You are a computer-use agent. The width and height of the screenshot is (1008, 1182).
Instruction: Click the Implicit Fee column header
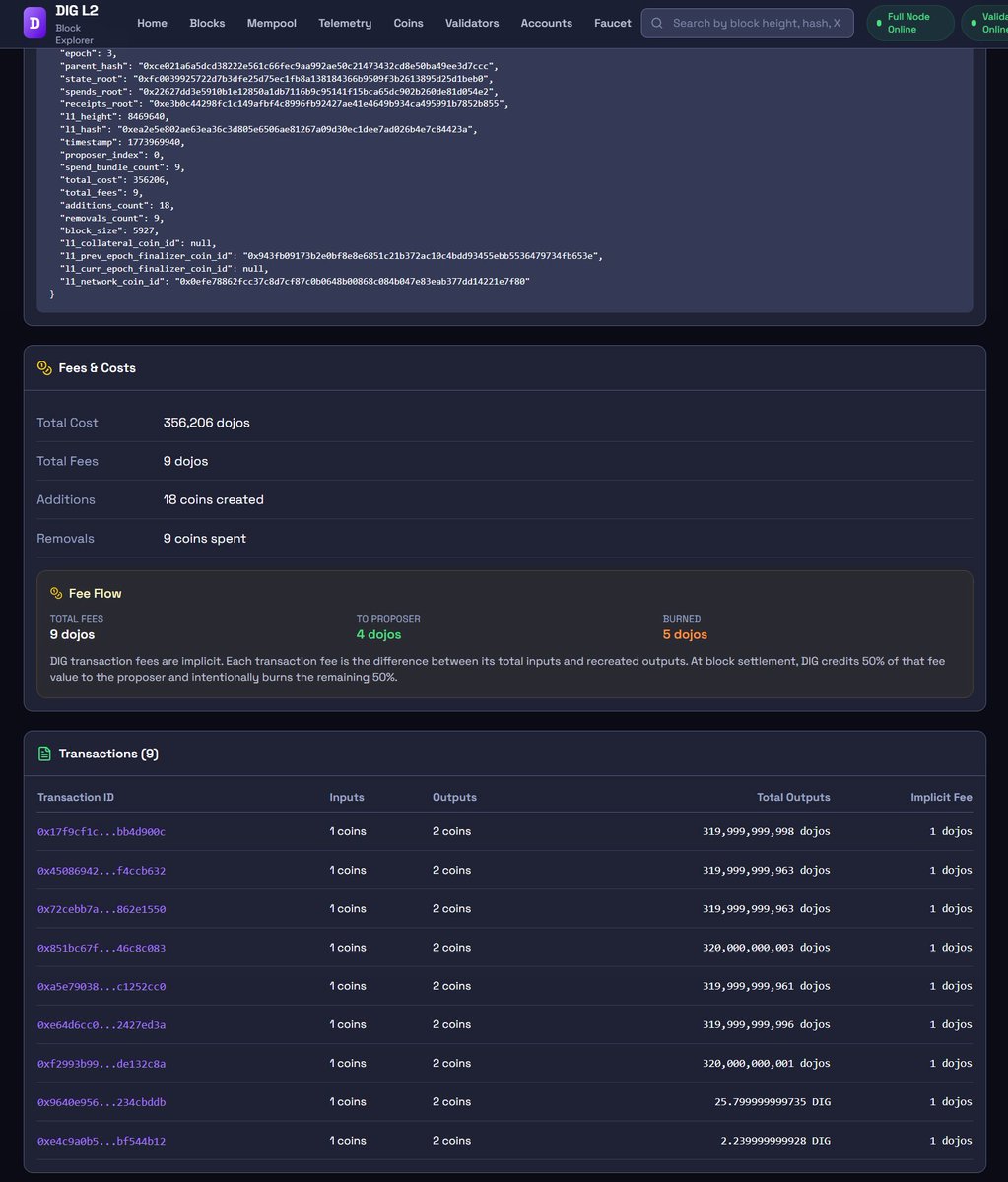click(x=941, y=797)
